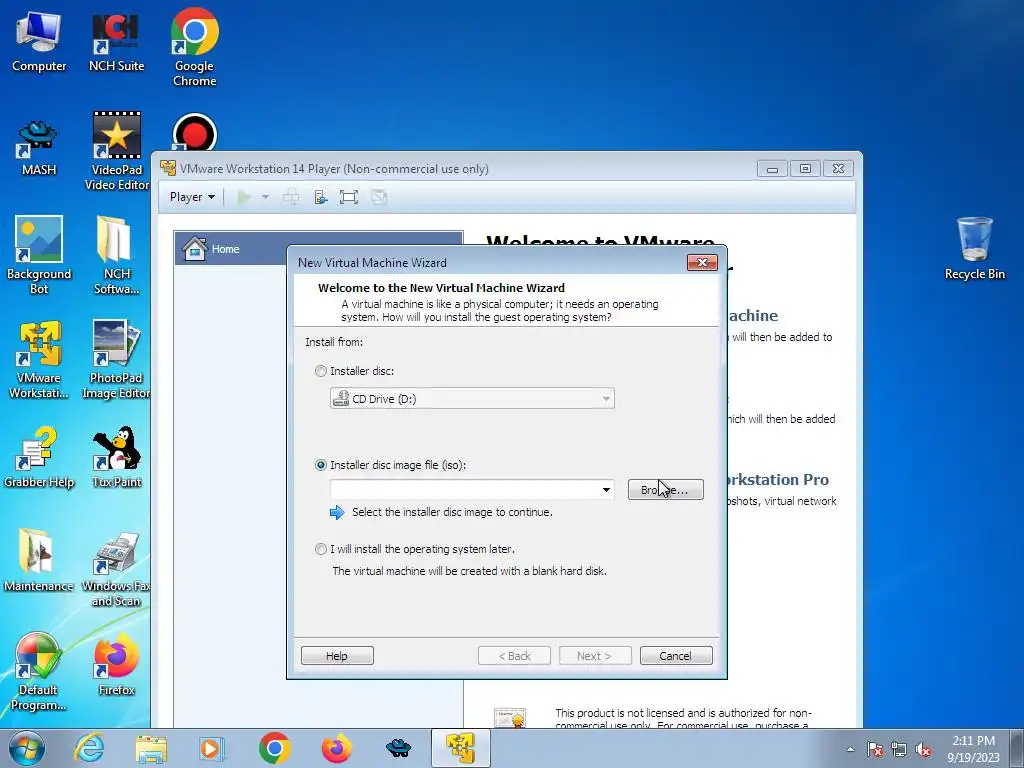Click the ISO image file path field

(464, 490)
